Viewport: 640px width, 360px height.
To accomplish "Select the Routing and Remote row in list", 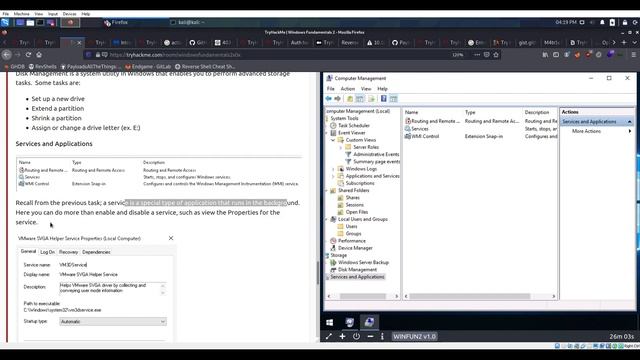I will click(x=480, y=121).
